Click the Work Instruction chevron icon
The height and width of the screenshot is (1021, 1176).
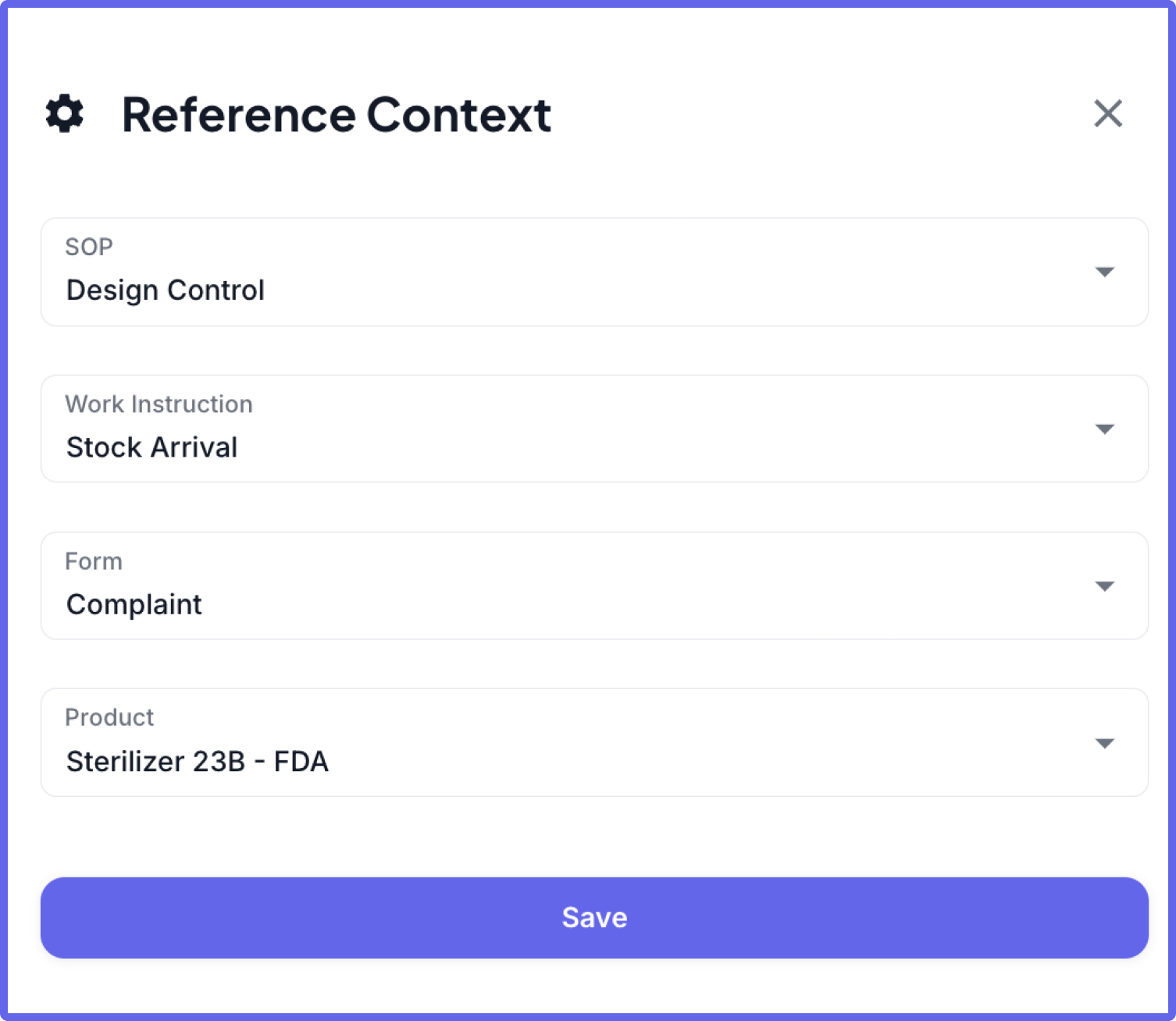tap(1104, 429)
